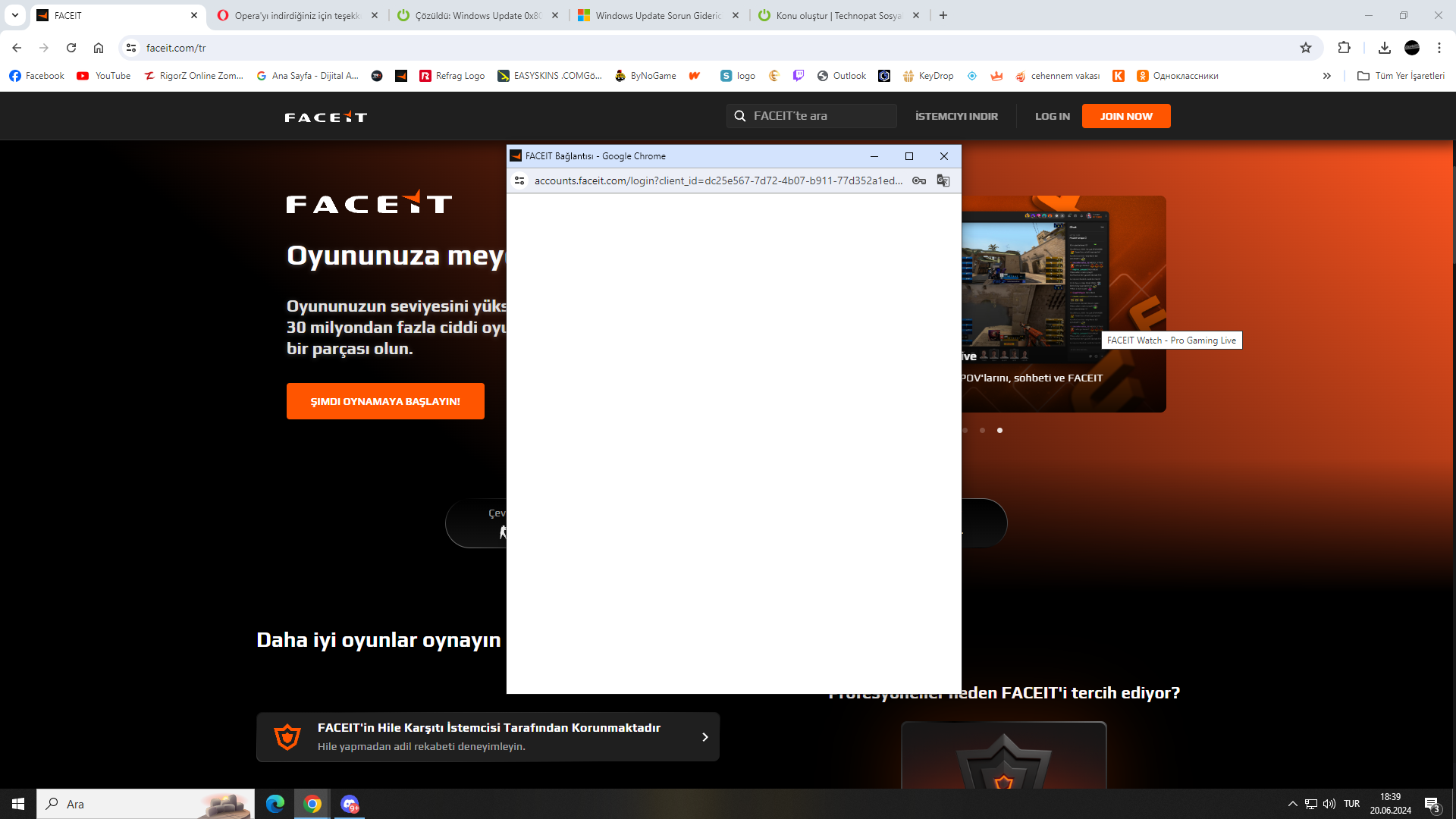Click the FACEIT'te ara search field

(x=811, y=116)
